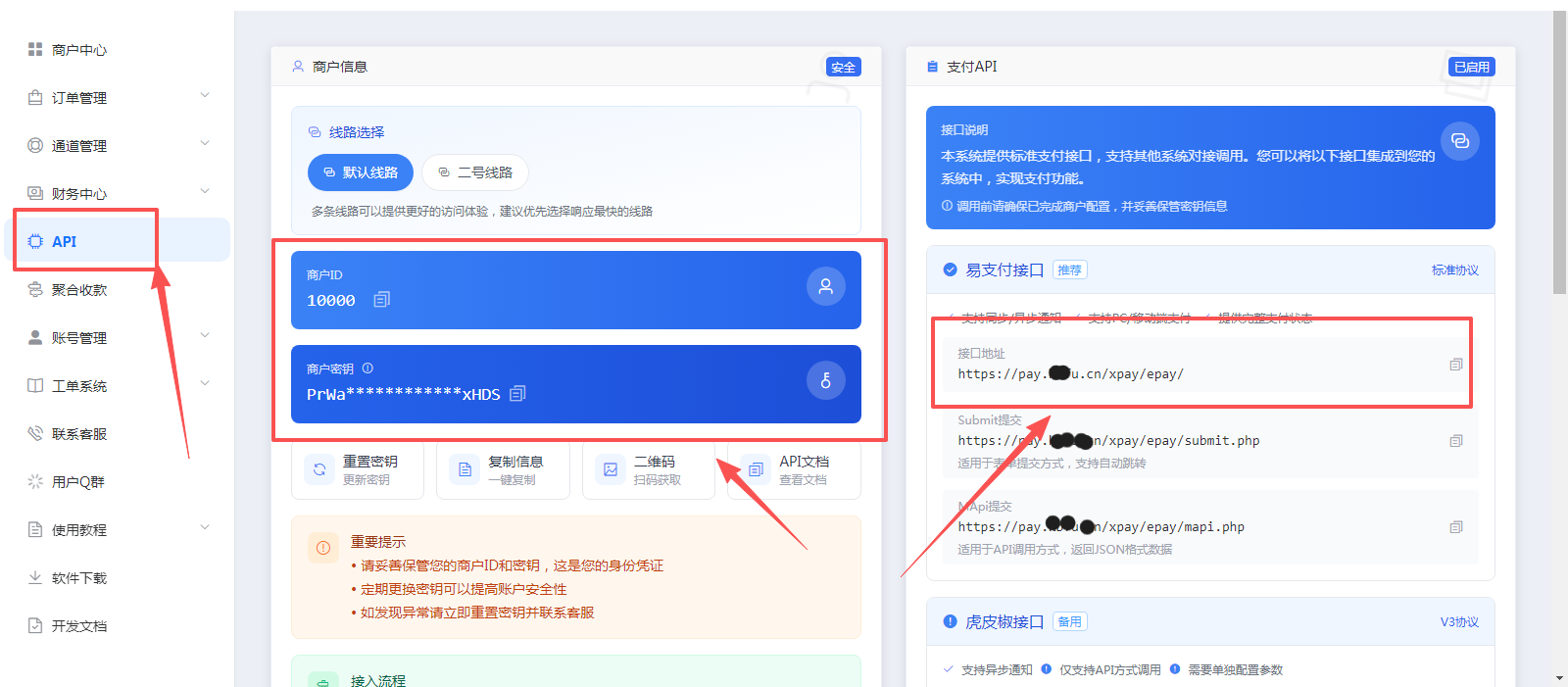Copy the mapi.php URL
1568x687 pixels.
pos(1456,527)
